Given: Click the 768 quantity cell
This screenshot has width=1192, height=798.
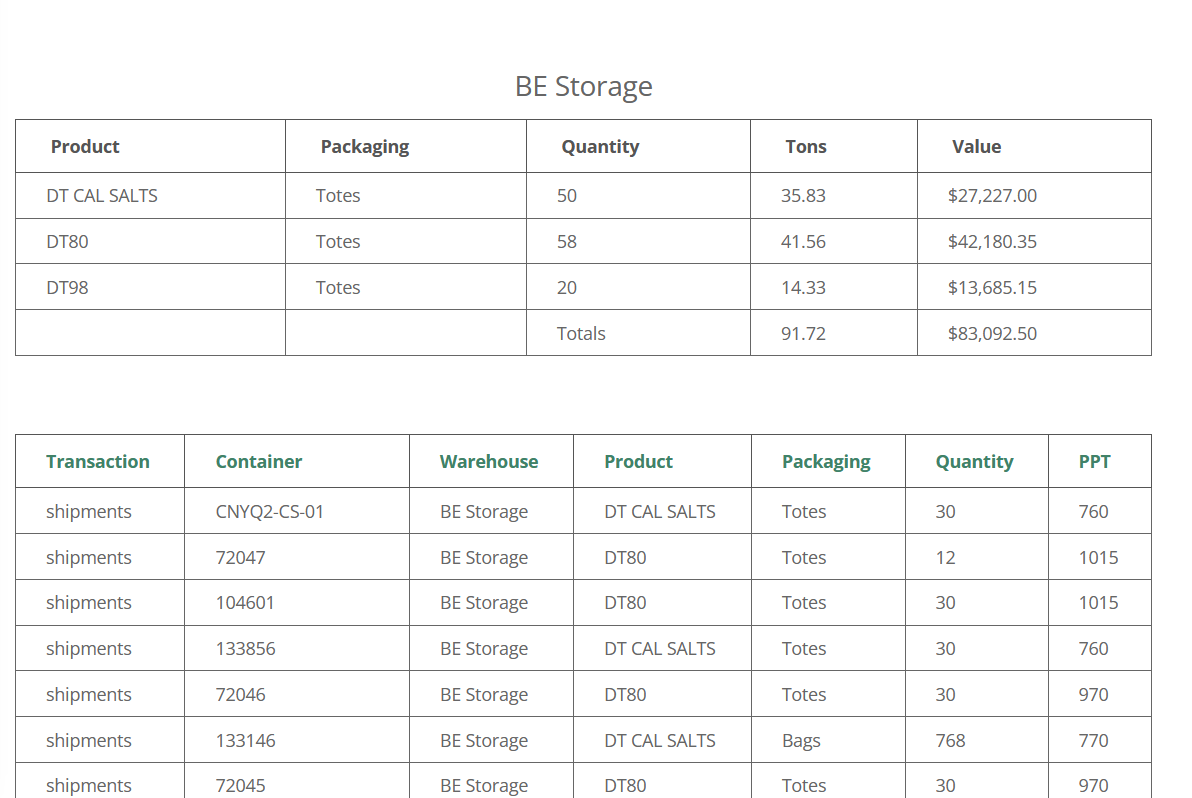Looking at the screenshot, I should [950, 740].
